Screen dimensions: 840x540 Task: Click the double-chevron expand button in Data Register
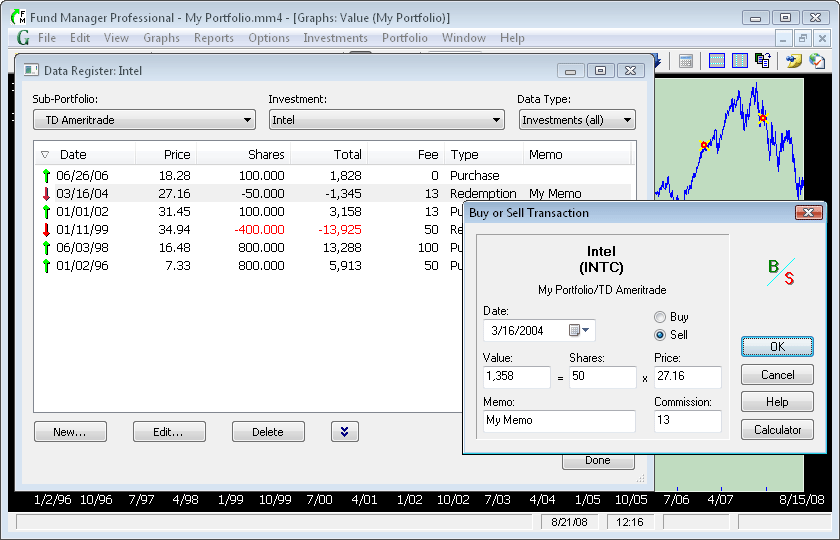pos(344,431)
